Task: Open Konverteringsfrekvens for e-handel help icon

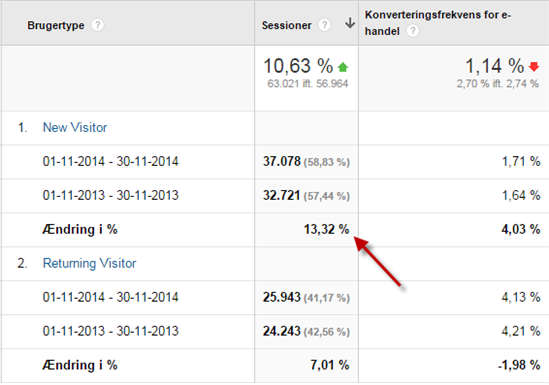Action: pyautogui.click(x=412, y=31)
